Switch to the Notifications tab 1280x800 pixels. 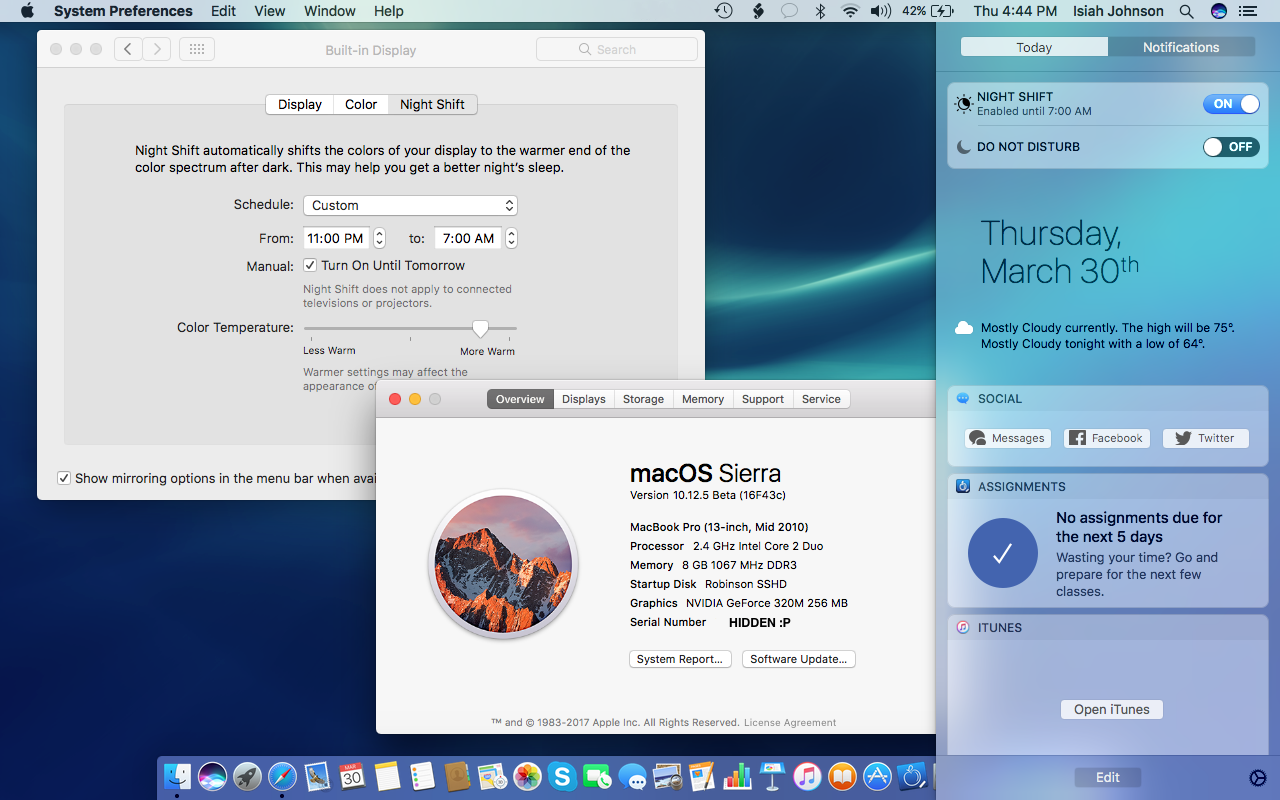pyautogui.click(x=1181, y=47)
